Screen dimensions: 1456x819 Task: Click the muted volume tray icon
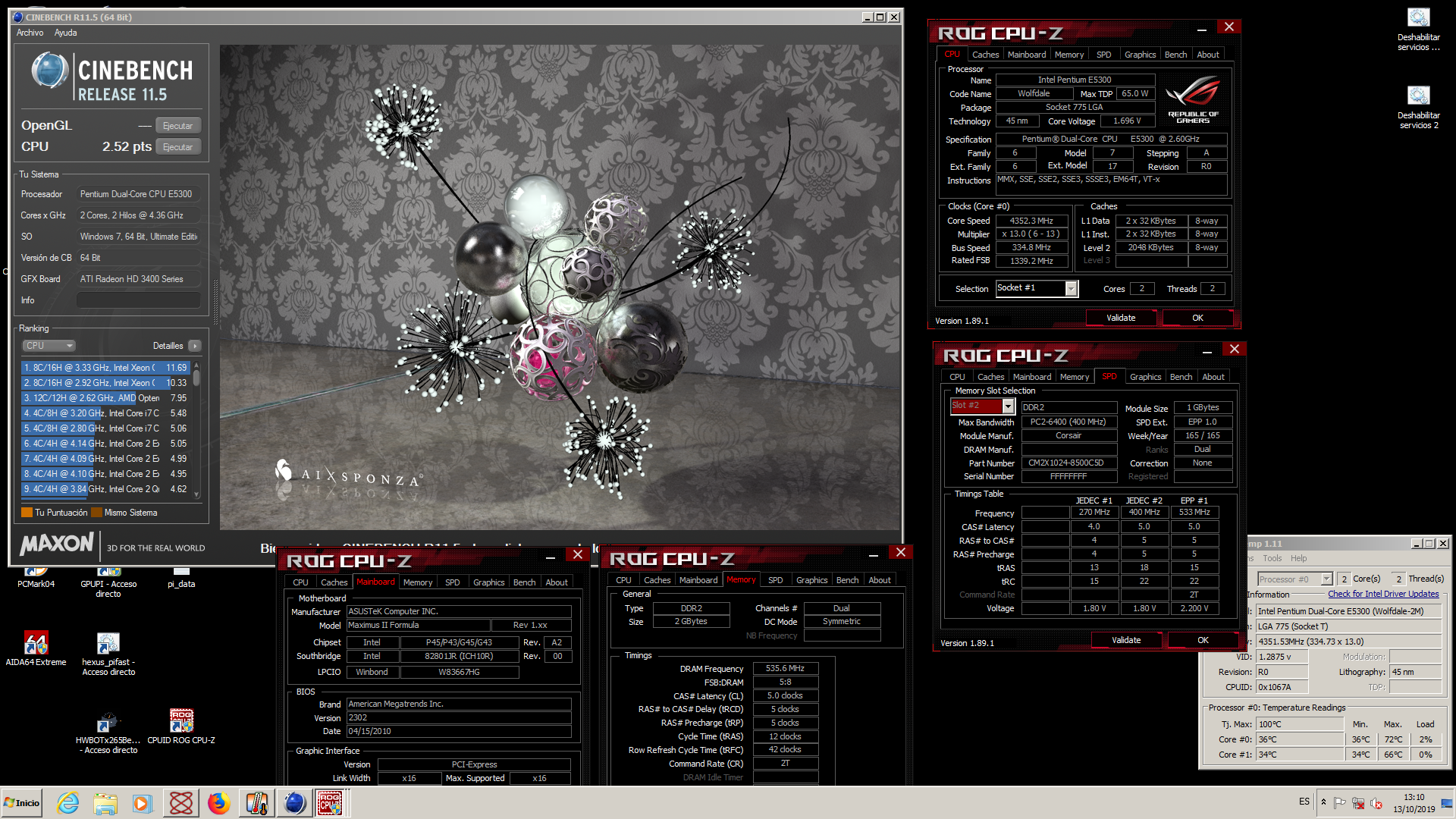click(x=1376, y=803)
